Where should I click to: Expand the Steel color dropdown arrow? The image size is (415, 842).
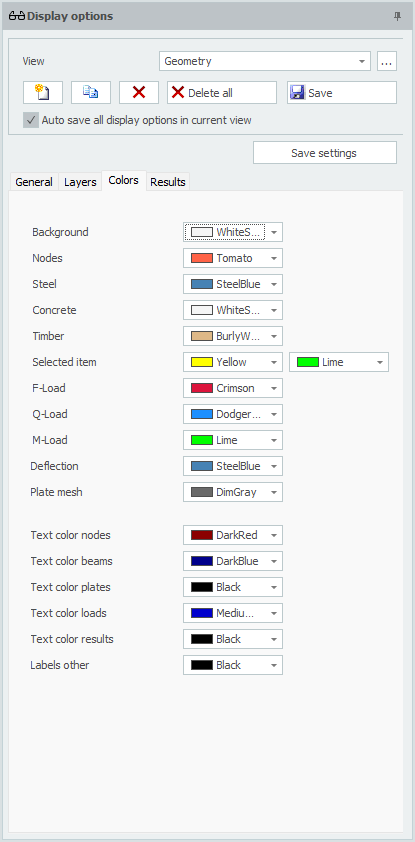274,284
